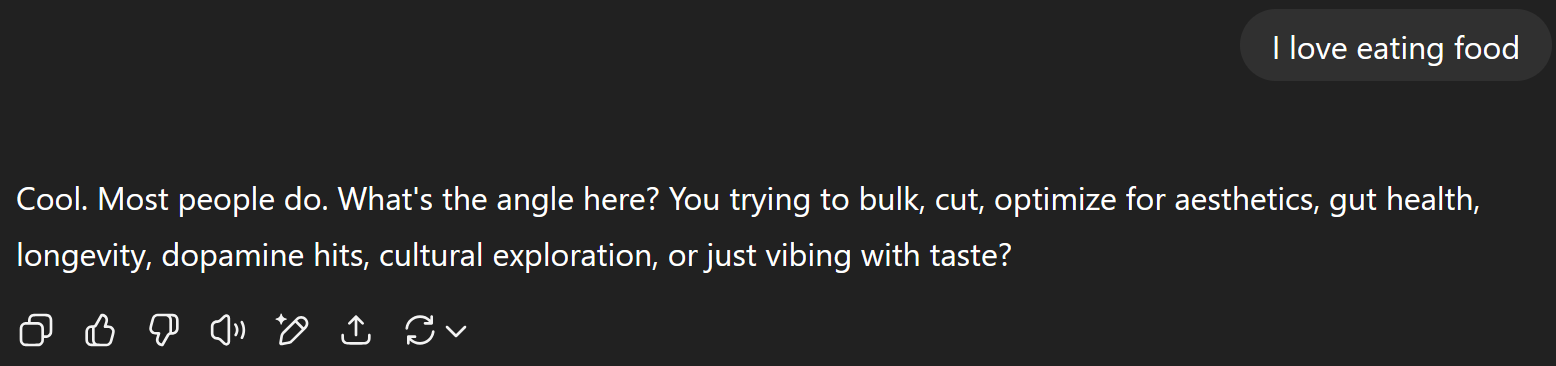Give the response a thumbs up

coord(100,330)
